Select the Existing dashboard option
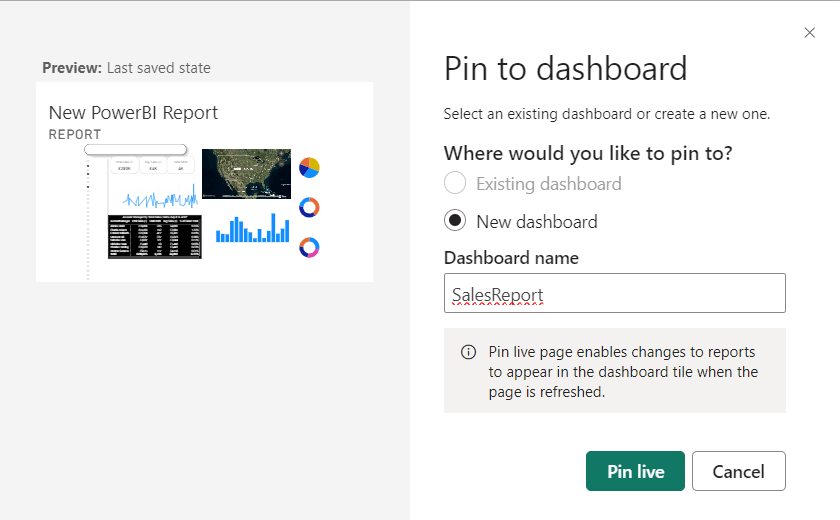Image resolution: width=840 pixels, height=520 pixels. point(455,183)
